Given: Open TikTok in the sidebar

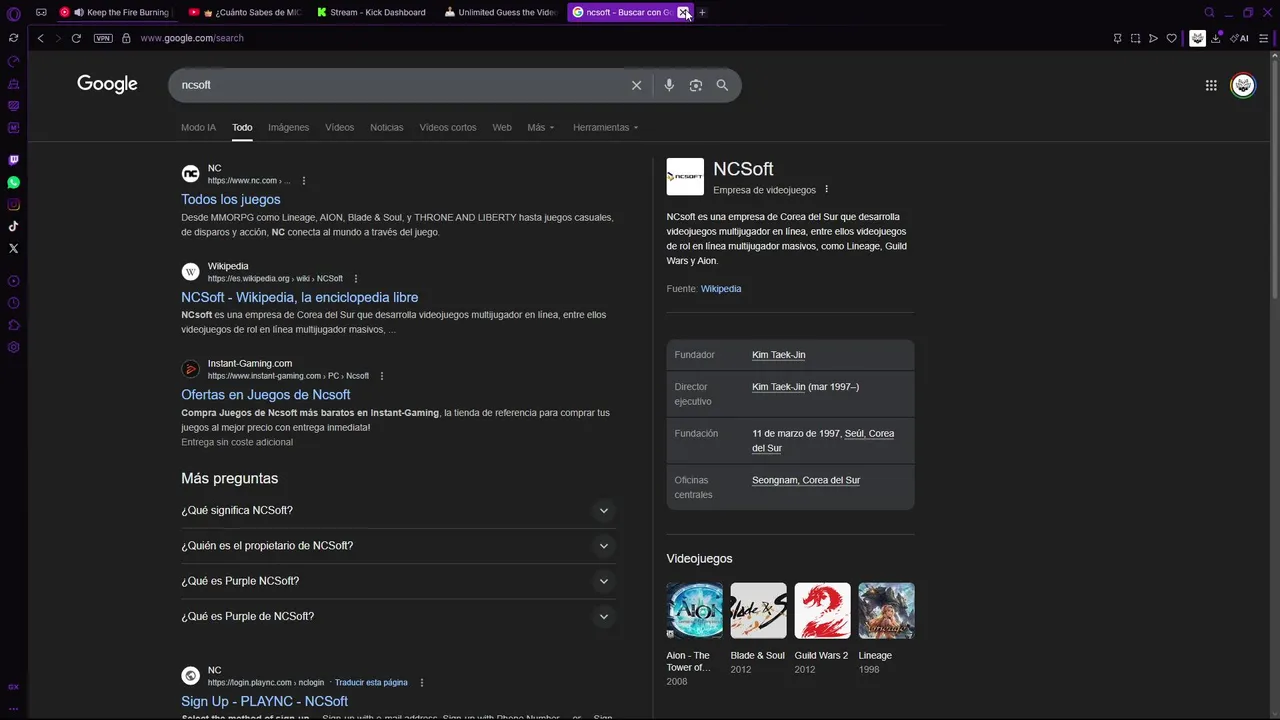Looking at the screenshot, I should coord(13,226).
